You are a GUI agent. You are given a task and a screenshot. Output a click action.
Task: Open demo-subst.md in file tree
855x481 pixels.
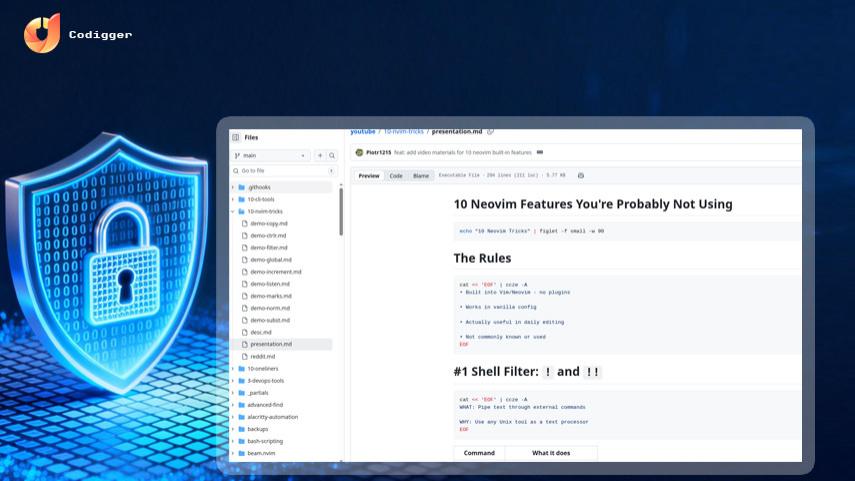[270, 320]
